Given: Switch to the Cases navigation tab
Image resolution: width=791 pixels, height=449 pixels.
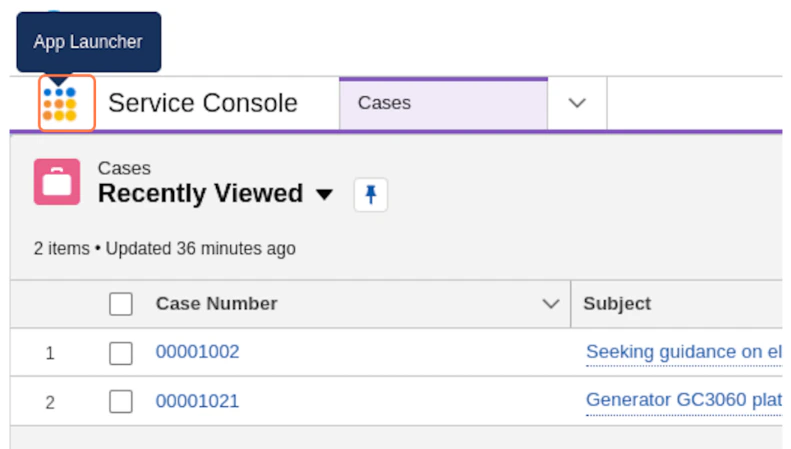Looking at the screenshot, I should [x=385, y=103].
